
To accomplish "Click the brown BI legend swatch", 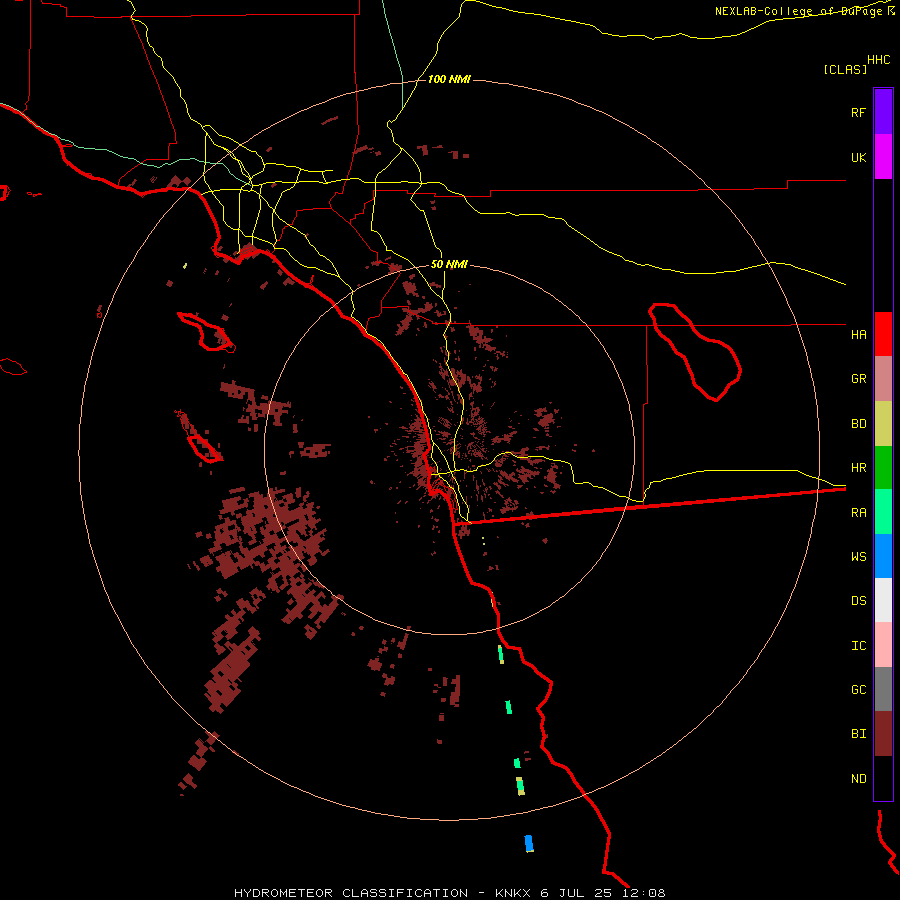I will pyautogui.click(x=883, y=734).
